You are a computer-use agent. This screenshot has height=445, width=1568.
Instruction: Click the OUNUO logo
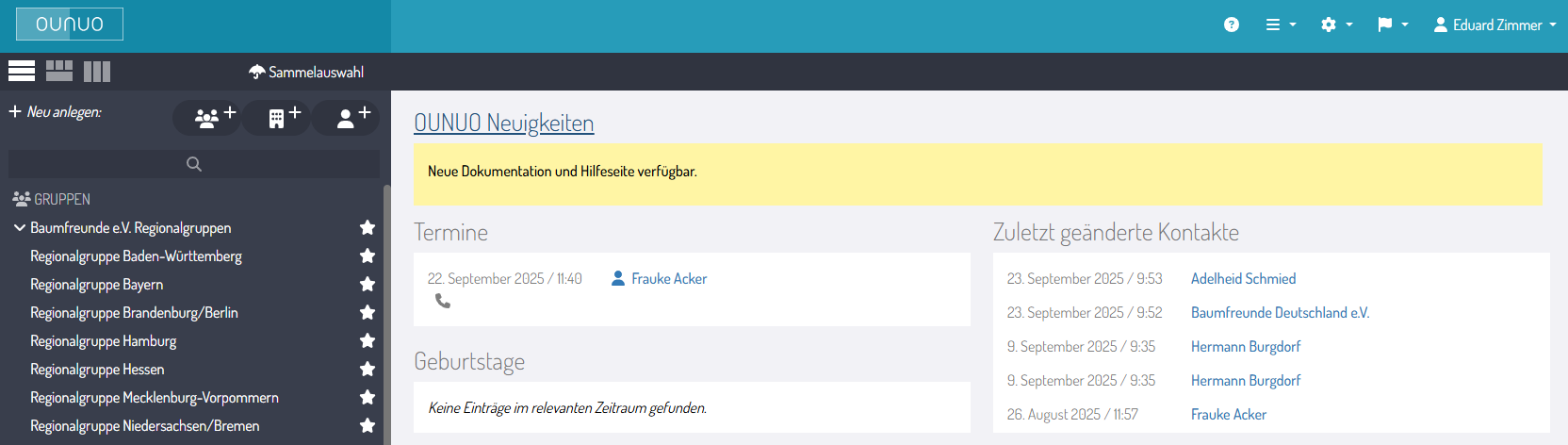click(70, 25)
